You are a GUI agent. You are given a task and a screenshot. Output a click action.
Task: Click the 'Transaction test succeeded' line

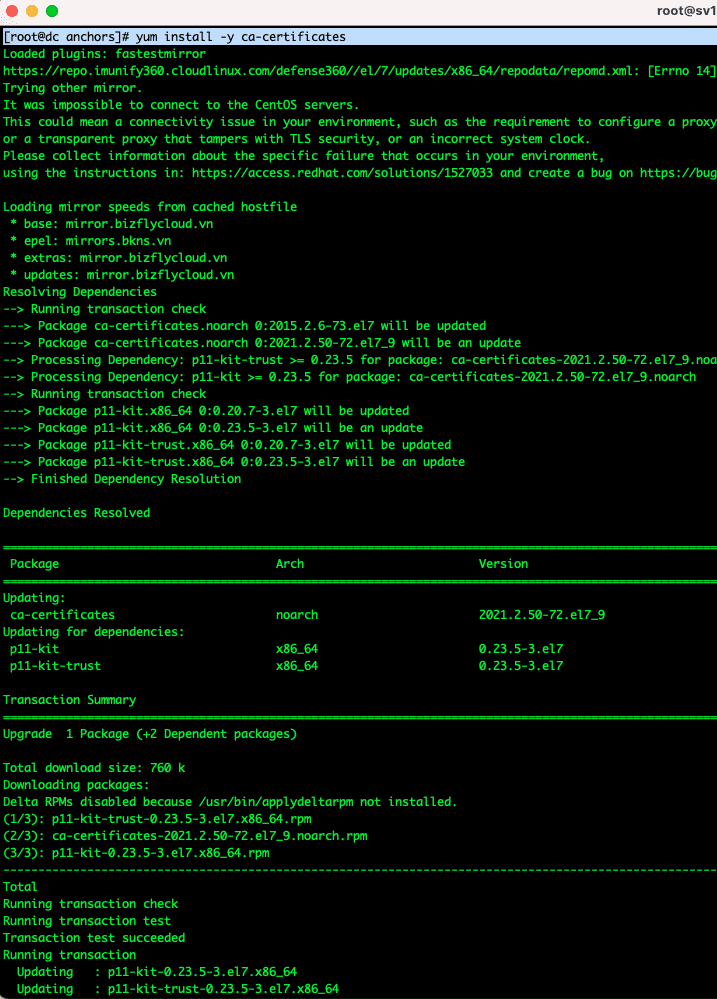click(x=94, y=938)
